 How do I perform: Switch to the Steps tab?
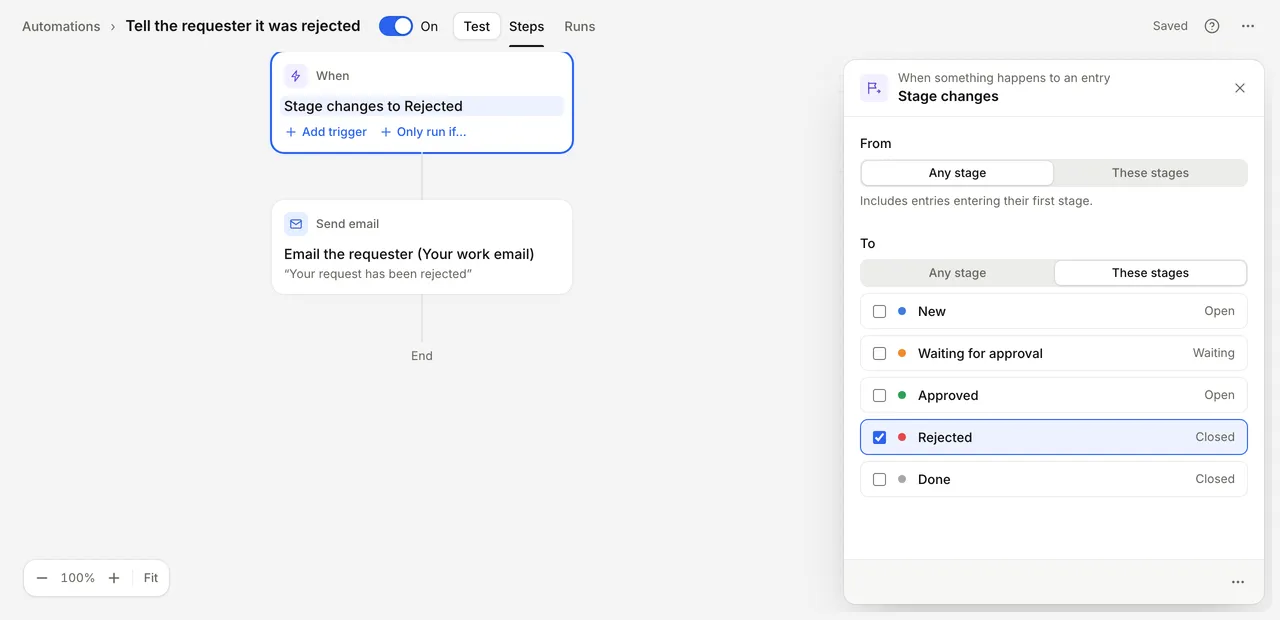(526, 27)
